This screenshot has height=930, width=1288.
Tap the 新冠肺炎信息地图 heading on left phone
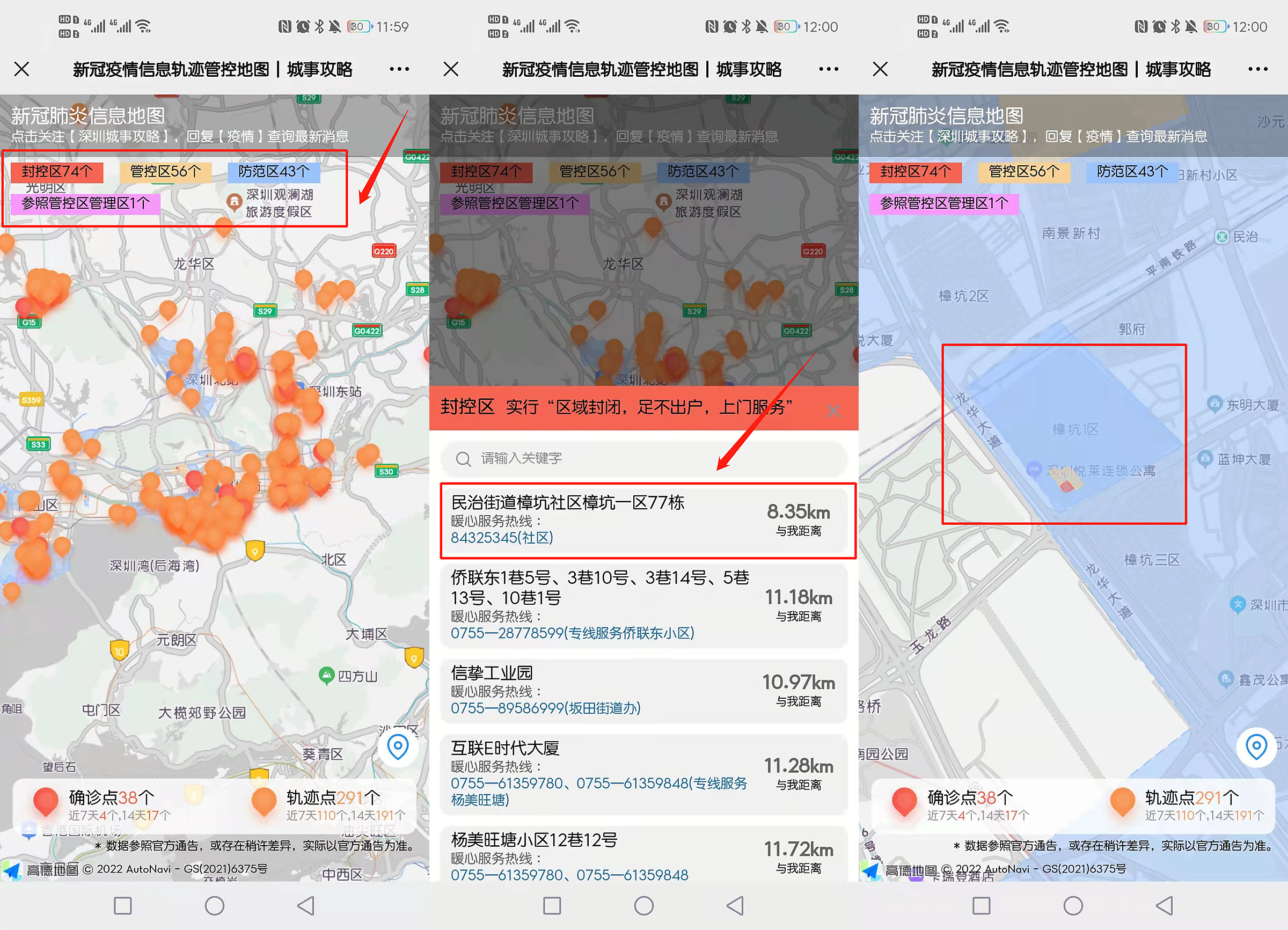pos(88,116)
